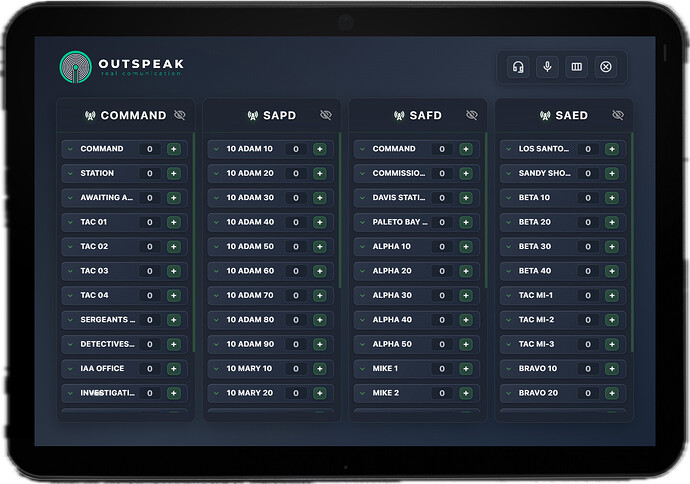The height and width of the screenshot is (484, 690).
Task: Click the headset icon in top toolbar
Action: (518, 67)
